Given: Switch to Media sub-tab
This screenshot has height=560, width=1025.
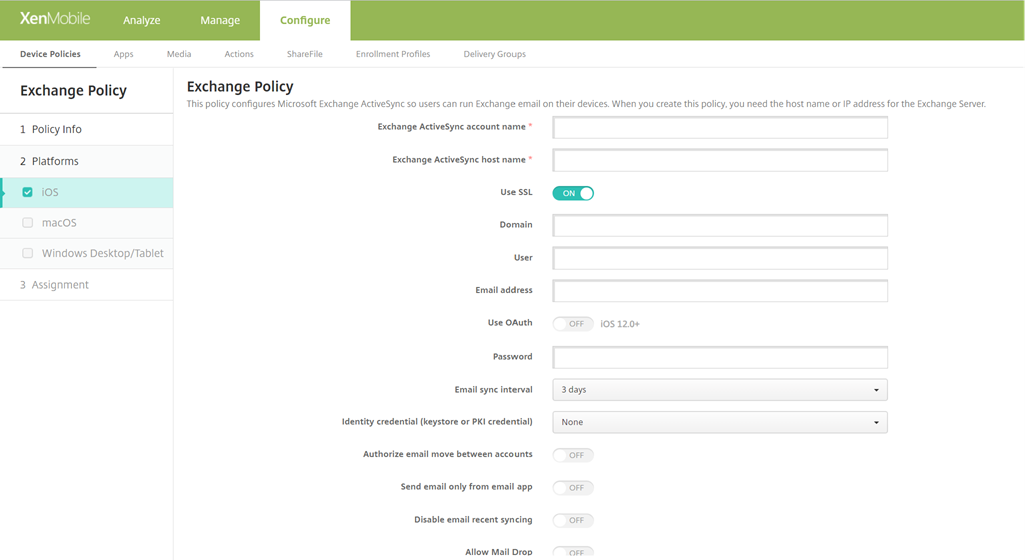Looking at the screenshot, I should coord(178,54).
